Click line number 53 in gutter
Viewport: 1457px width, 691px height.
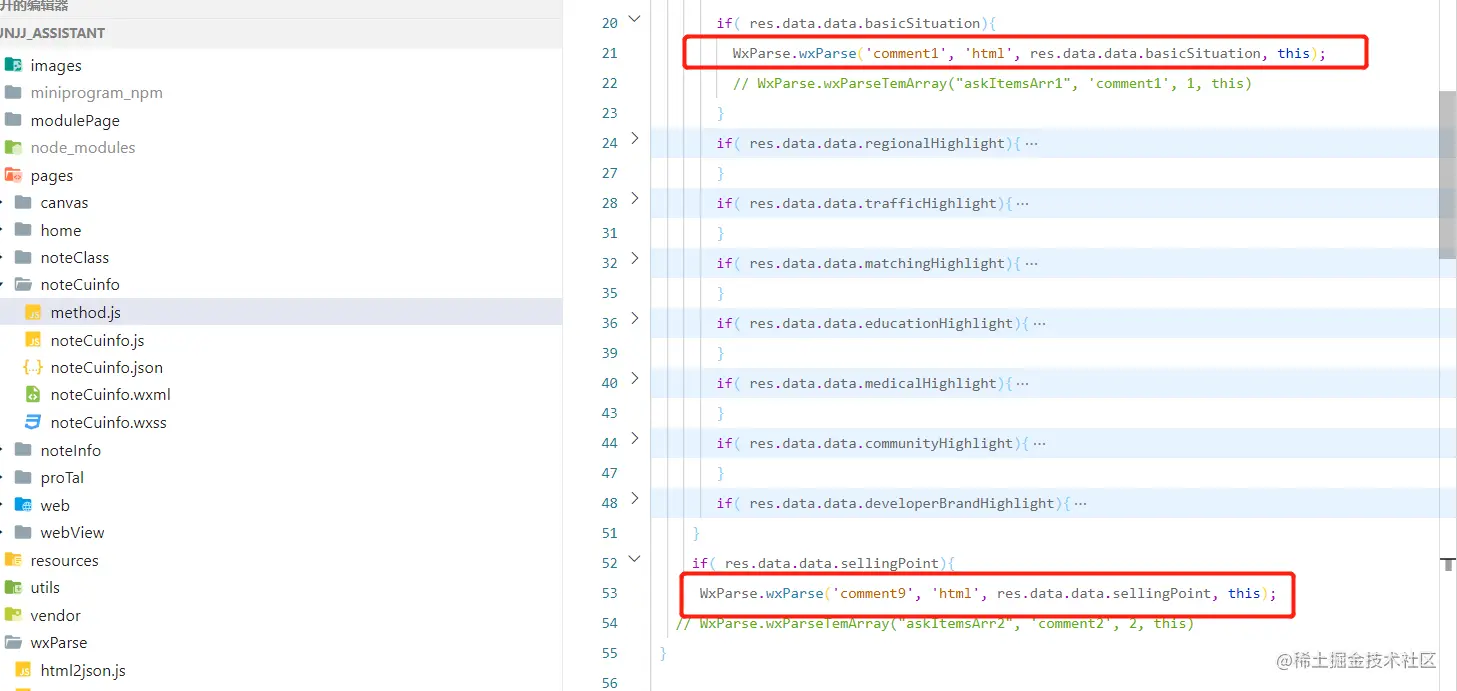point(609,593)
